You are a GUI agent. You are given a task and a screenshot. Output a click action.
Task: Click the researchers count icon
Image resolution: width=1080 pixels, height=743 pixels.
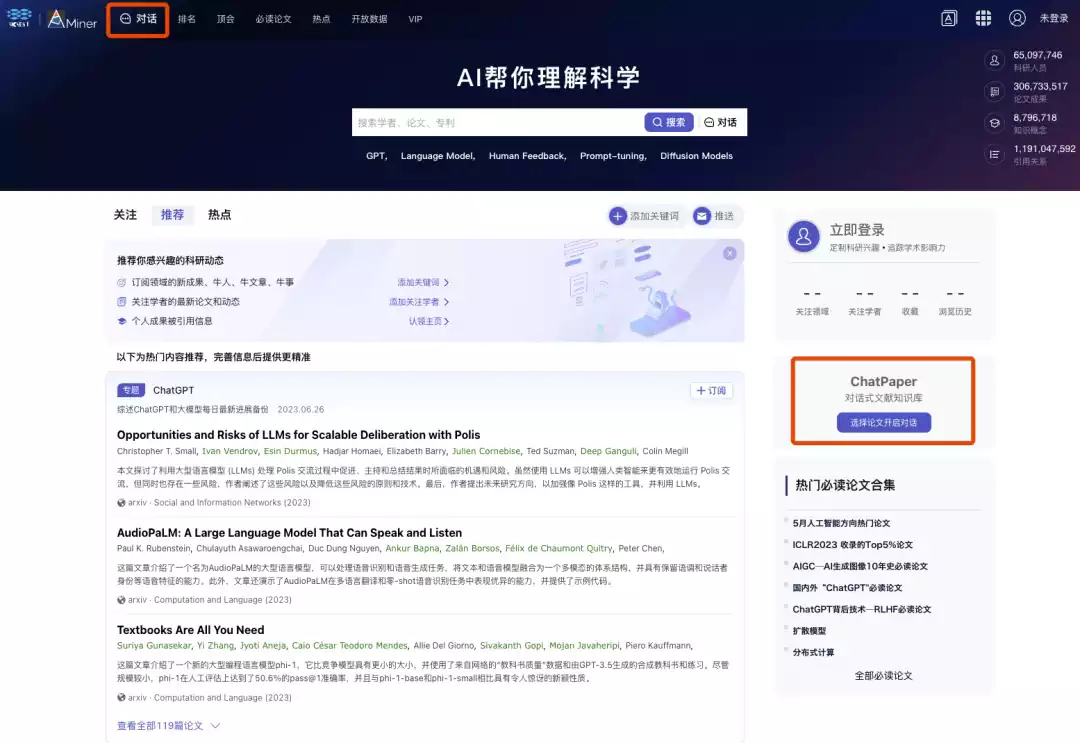(995, 61)
